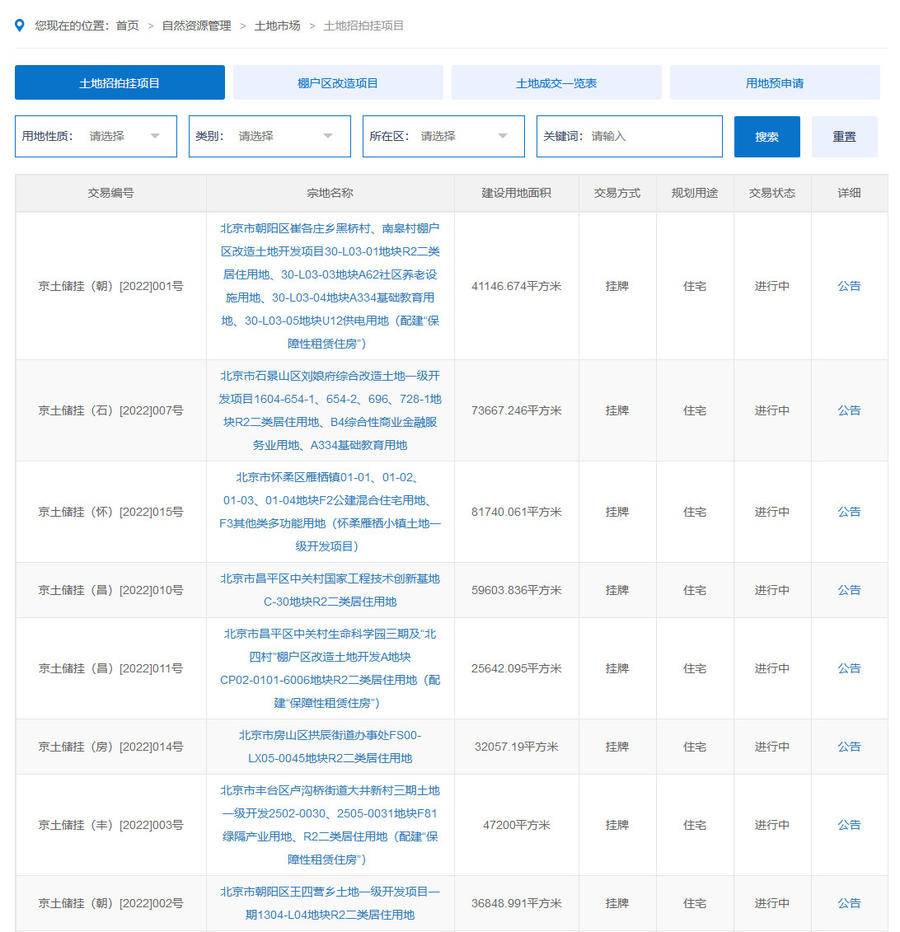This screenshot has width=900, height=932.
Task: Navigate to 自然资源管理 breadcrumb link
Action: pyautogui.click(x=196, y=26)
